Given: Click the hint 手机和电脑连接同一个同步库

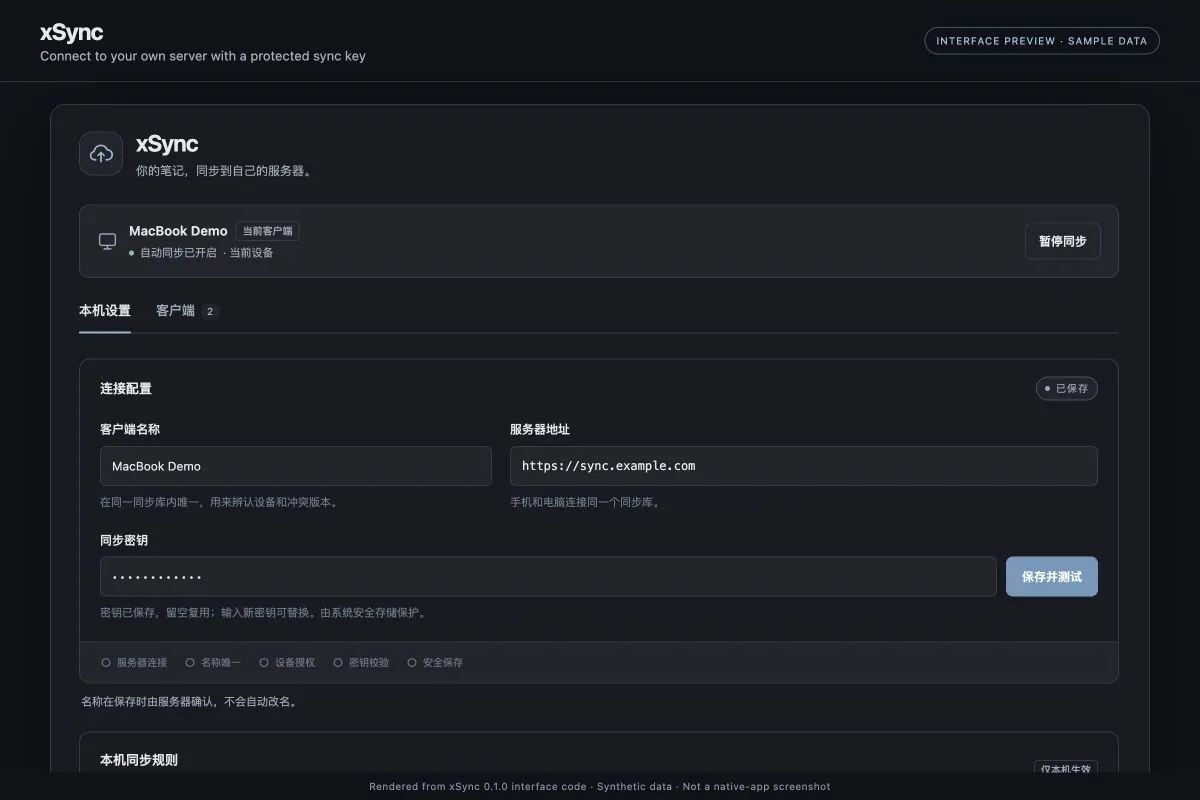Looking at the screenshot, I should 585,502.
